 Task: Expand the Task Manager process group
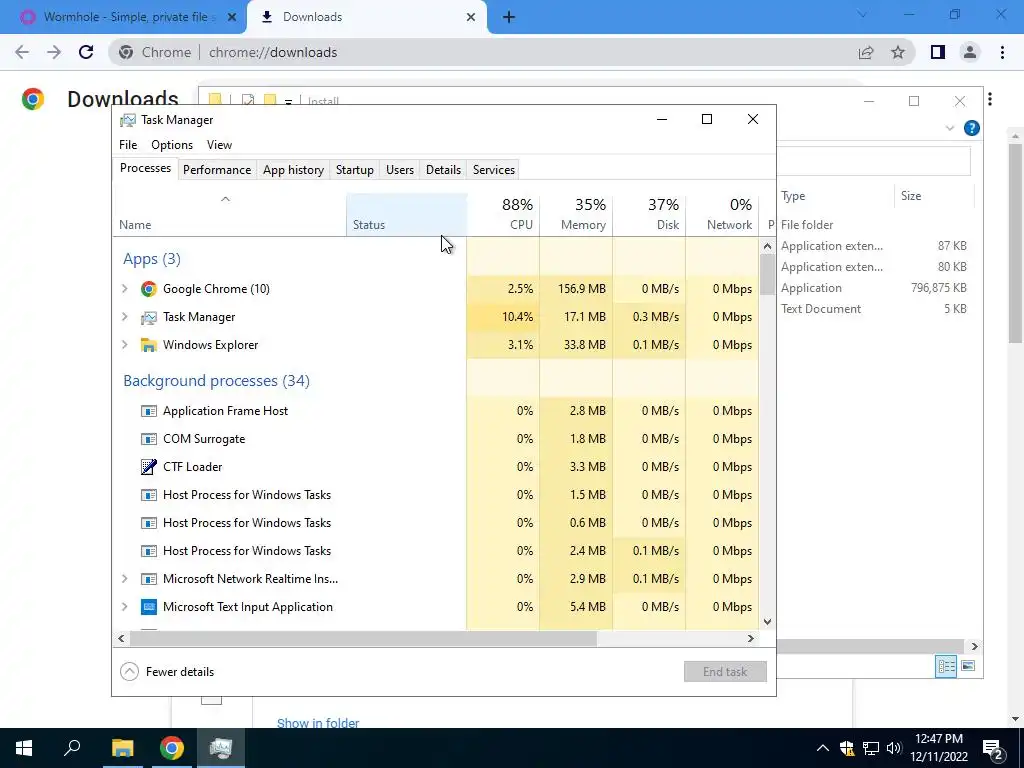(125, 317)
